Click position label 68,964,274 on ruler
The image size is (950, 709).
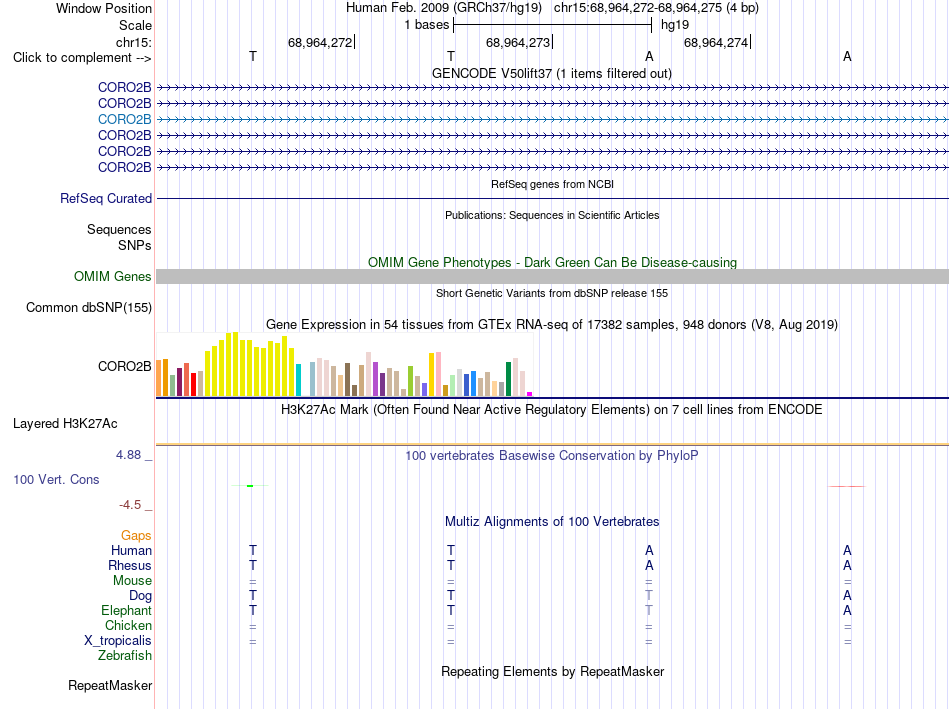(x=716, y=42)
